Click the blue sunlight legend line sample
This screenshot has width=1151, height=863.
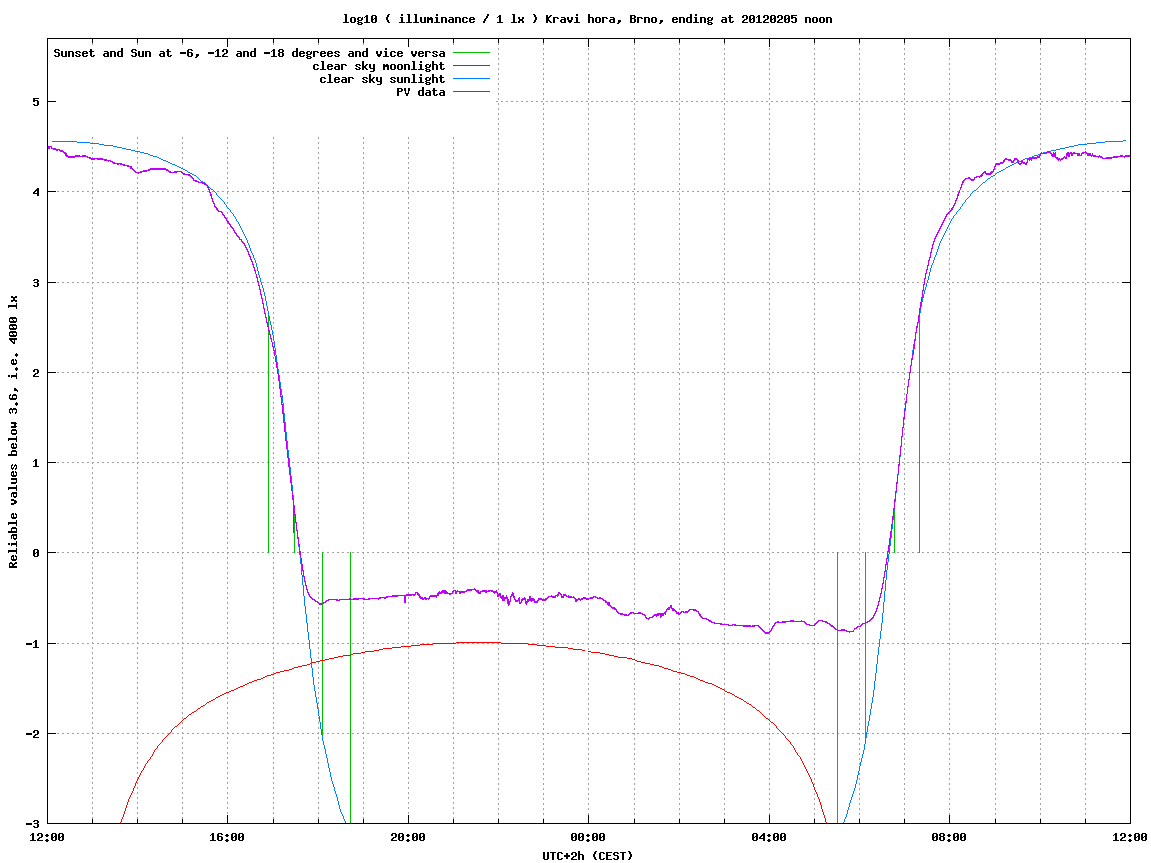tap(471, 79)
